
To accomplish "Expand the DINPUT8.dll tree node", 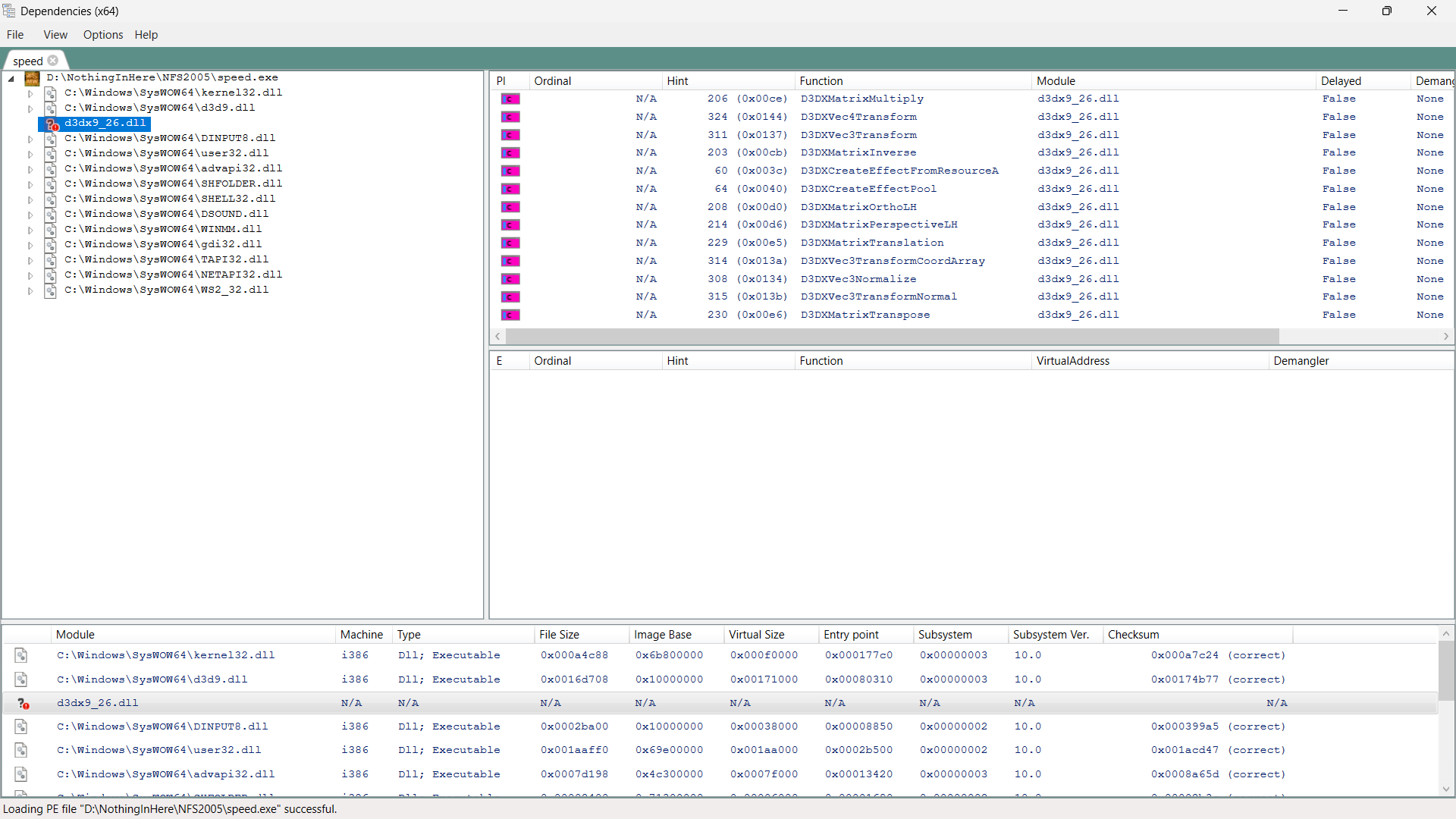I will (x=30, y=140).
